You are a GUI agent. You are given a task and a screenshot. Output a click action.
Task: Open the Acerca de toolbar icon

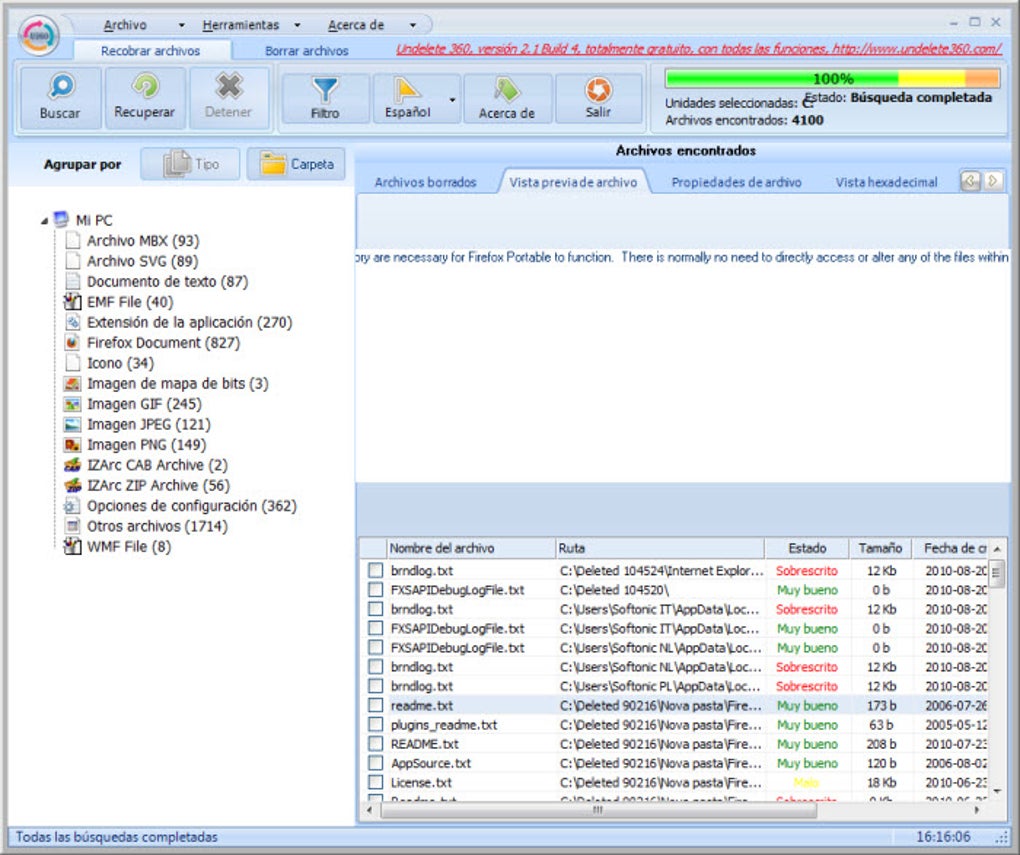tap(507, 90)
